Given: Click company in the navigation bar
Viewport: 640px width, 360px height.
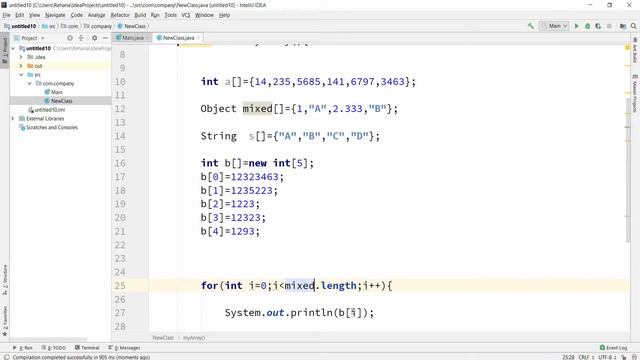Looking at the screenshot, I should point(98,26).
